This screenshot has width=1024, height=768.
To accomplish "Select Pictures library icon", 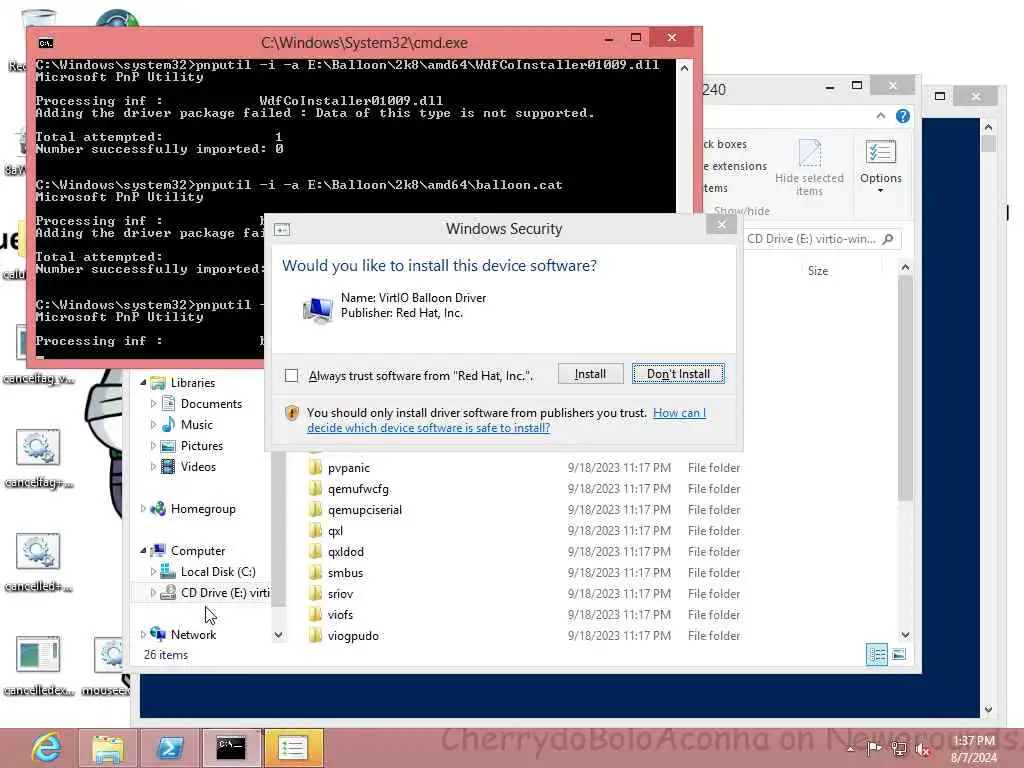I will point(168,445).
